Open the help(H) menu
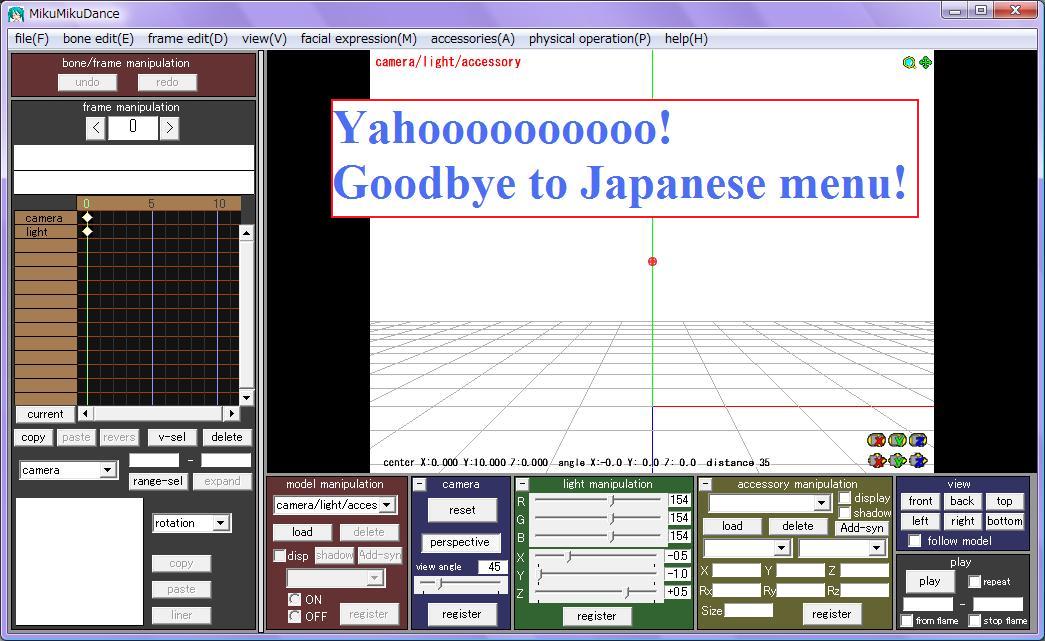1045x641 pixels. click(x=686, y=39)
